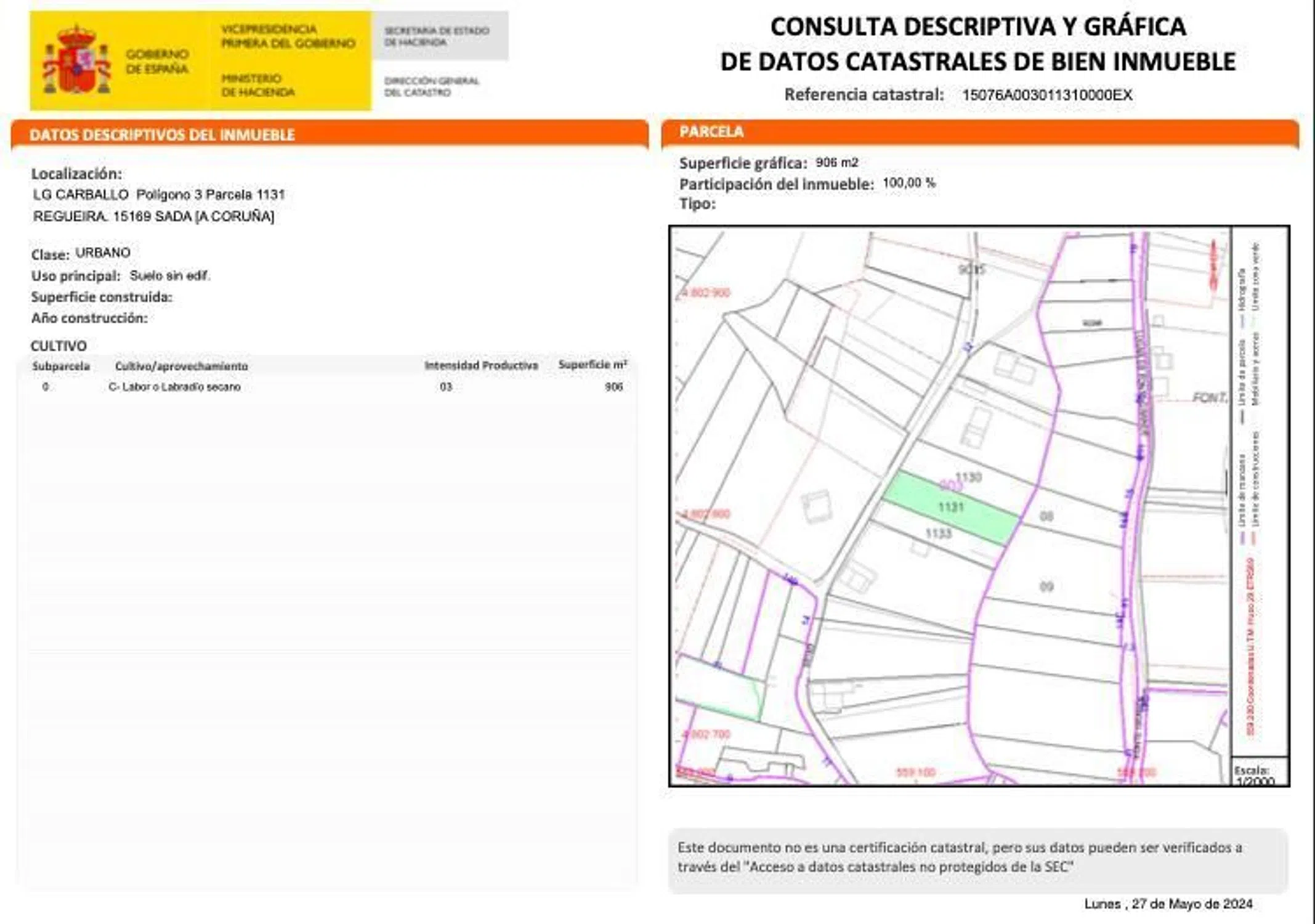
Task: Click the Intensidad Productiva column header
Action: click(480, 365)
